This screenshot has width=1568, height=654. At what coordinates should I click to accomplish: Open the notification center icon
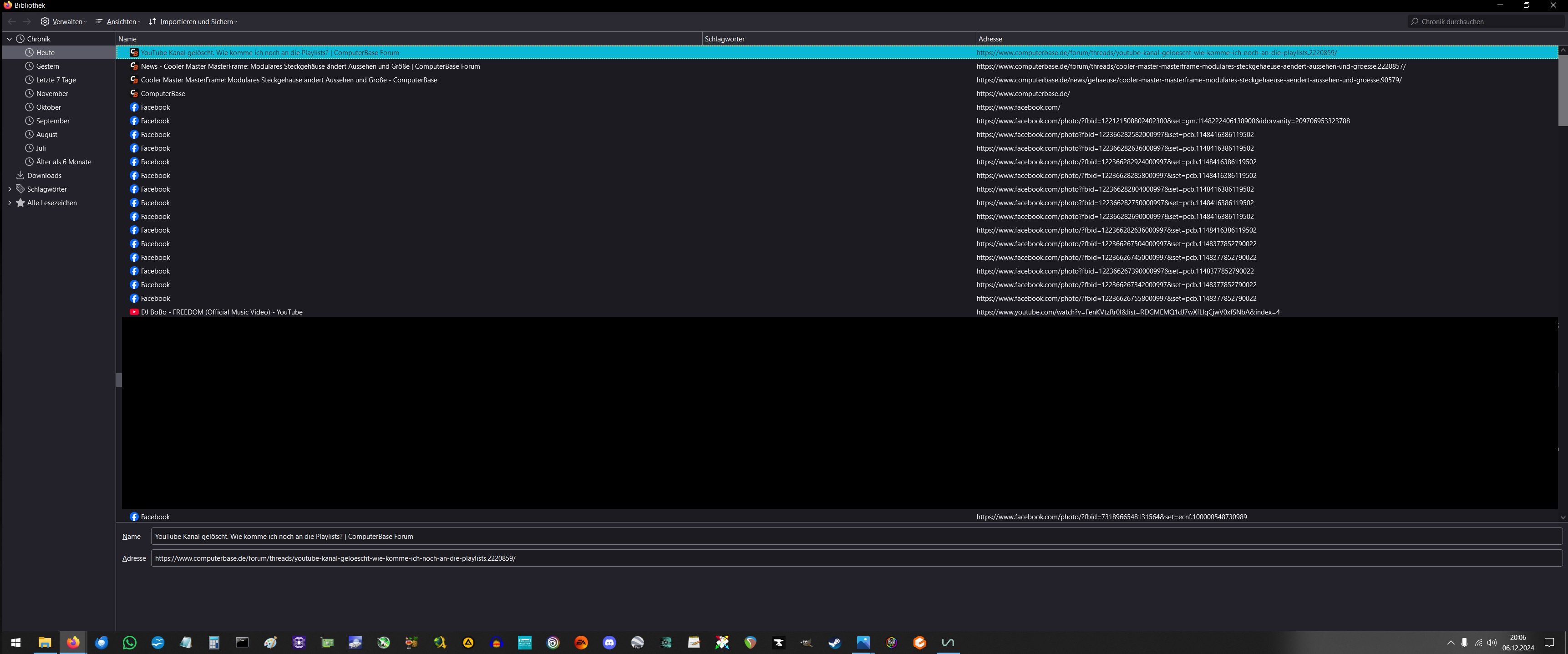pyautogui.click(x=1549, y=643)
